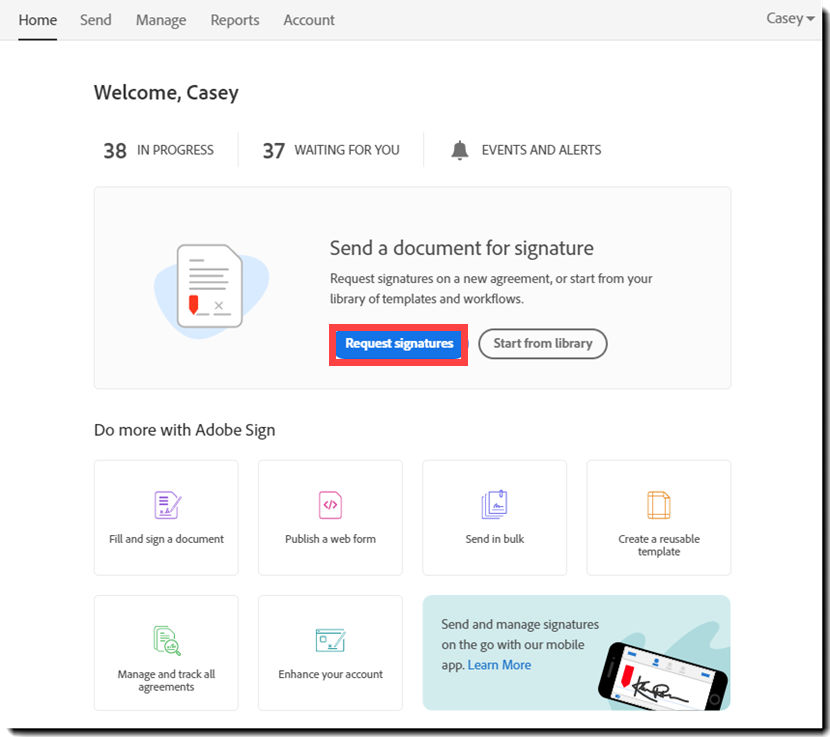The width and height of the screenshot is (830, 737).
Task: Open Create a reusable template icon
Action: (658, 505)
